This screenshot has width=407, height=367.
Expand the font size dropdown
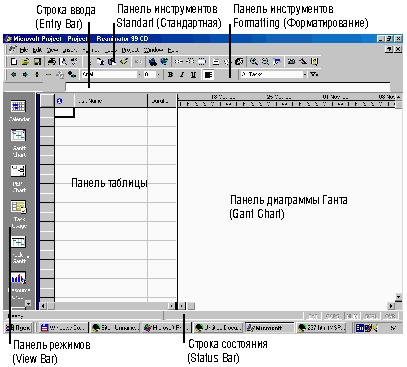(158, 75)
